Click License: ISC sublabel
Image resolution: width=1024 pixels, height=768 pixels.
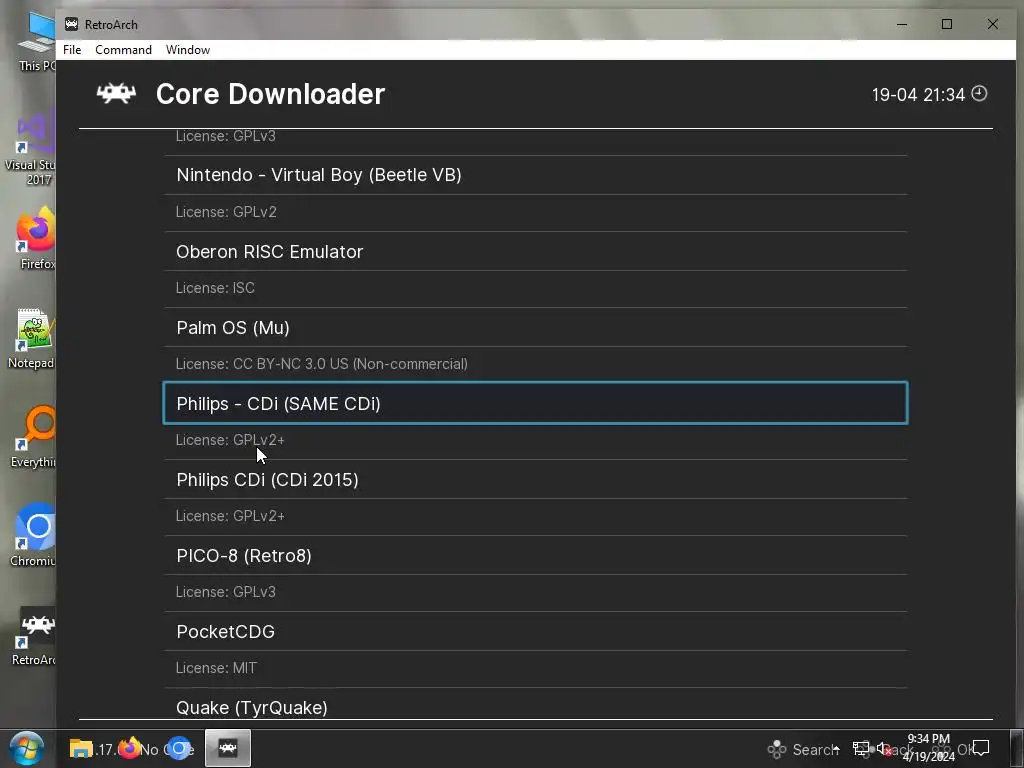215,288
